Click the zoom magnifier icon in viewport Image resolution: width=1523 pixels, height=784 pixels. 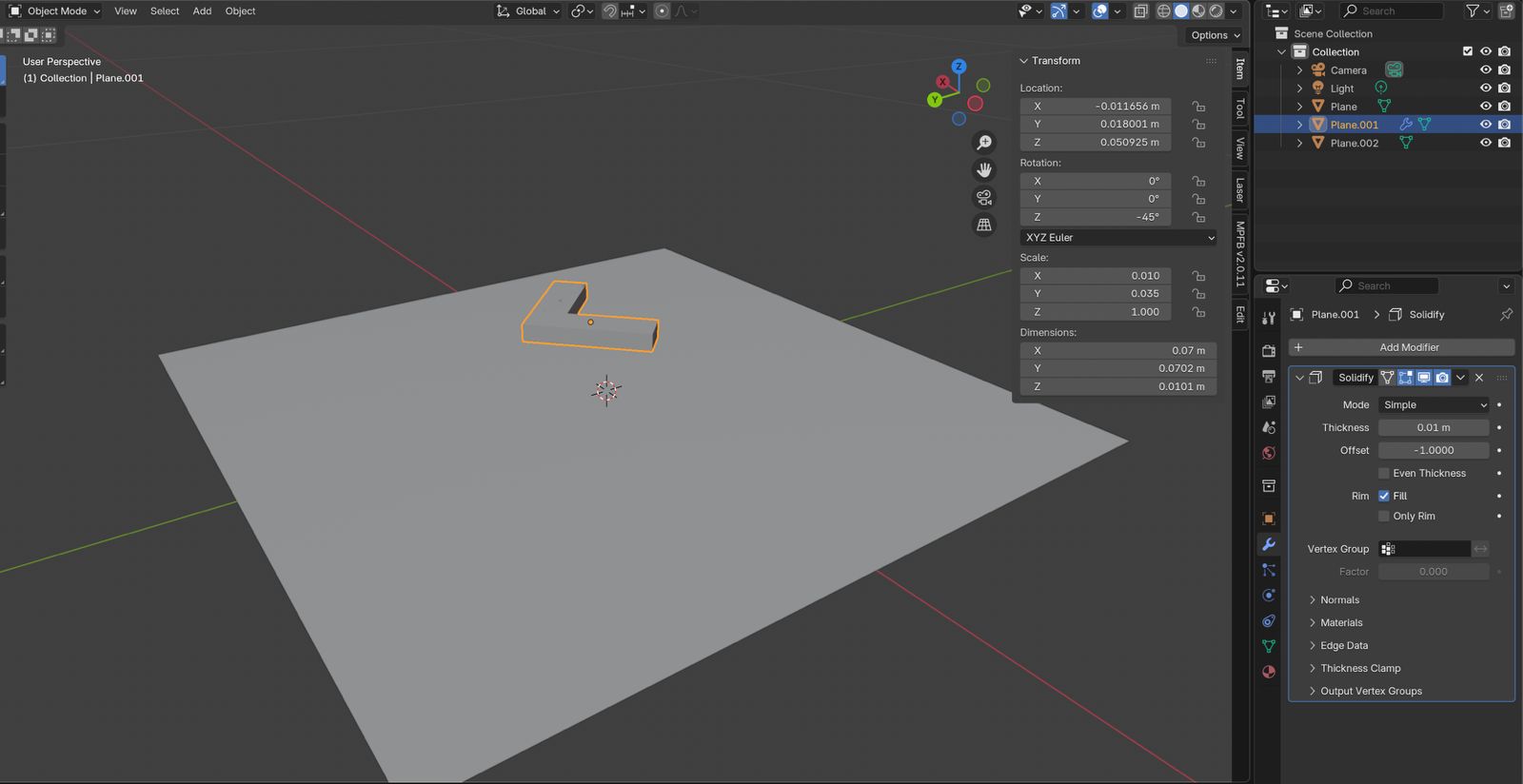(x=984, y=143)
